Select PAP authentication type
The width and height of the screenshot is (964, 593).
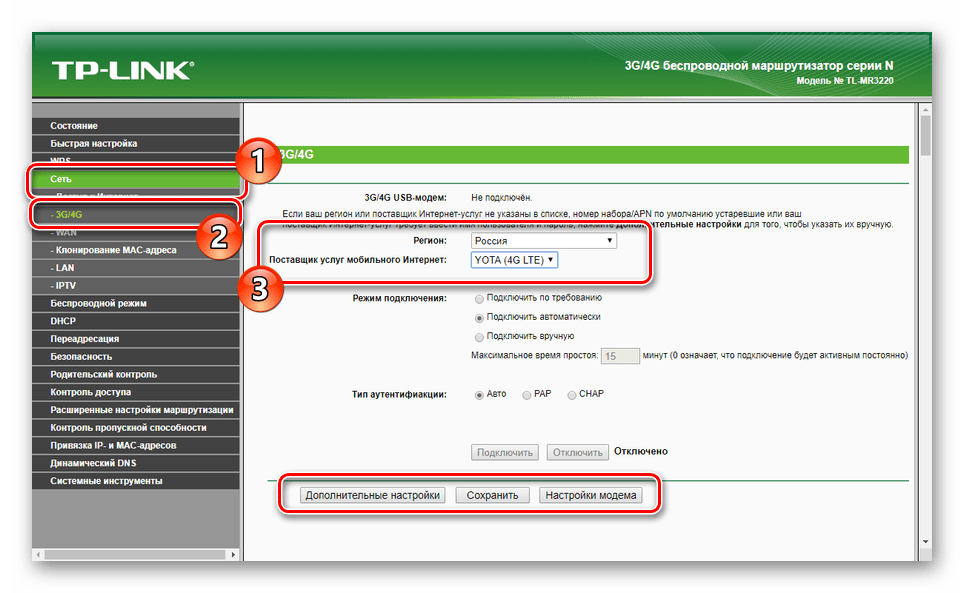(526, 395)
